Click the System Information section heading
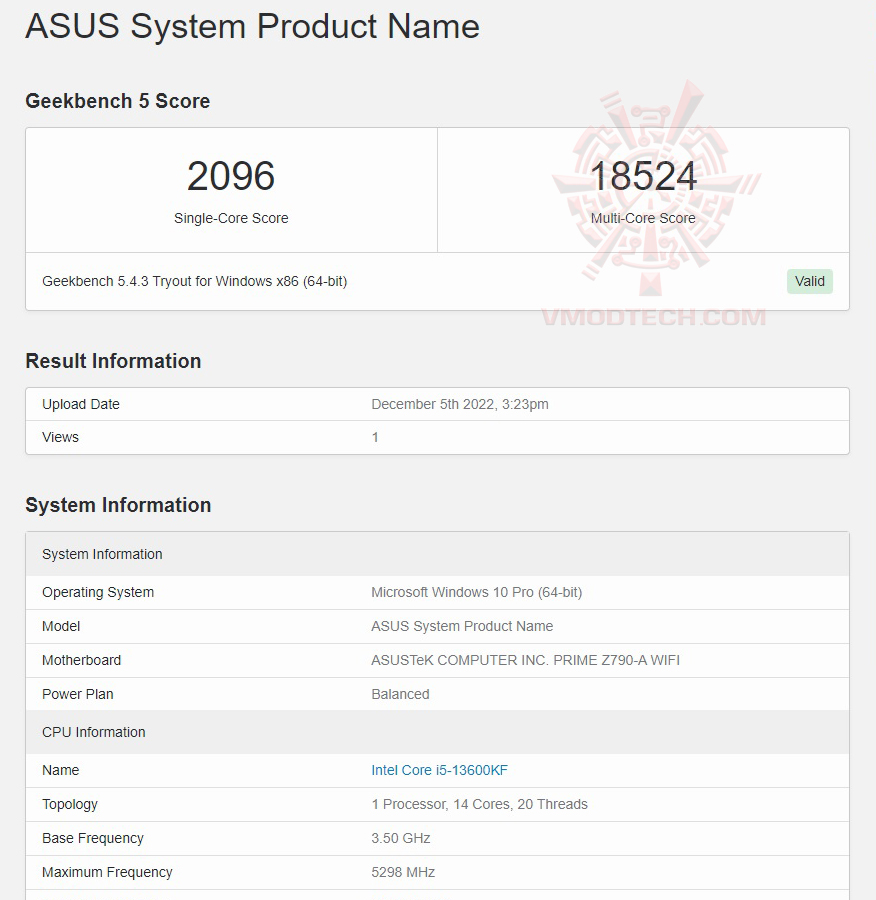This screenshot has width=876, height=900. 118,506
